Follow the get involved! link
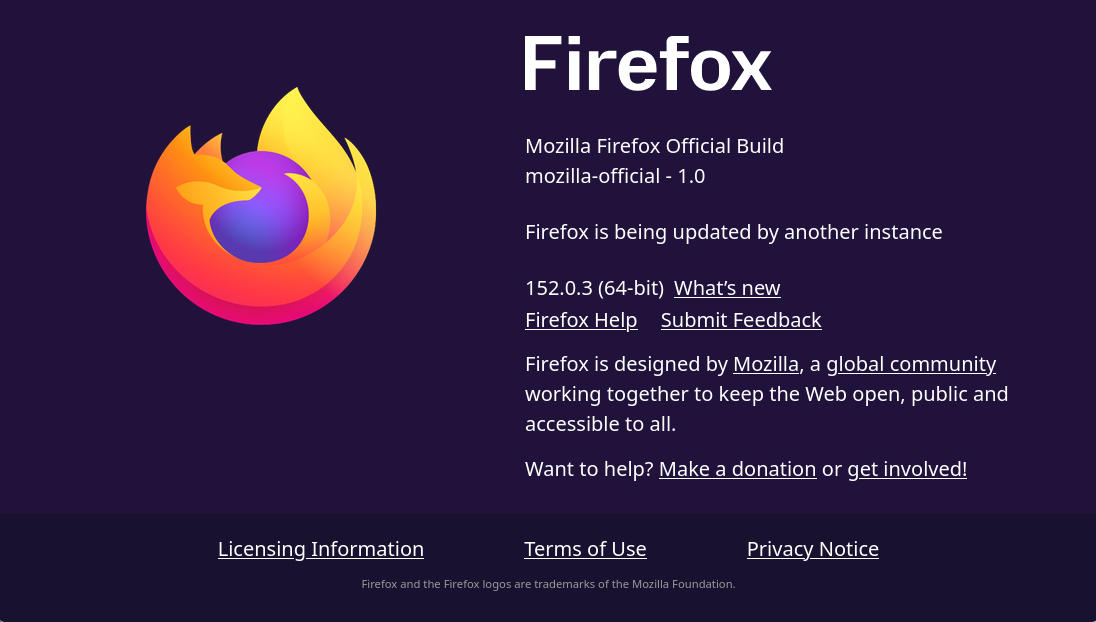The image size is (1096, 622). [907, 469]
